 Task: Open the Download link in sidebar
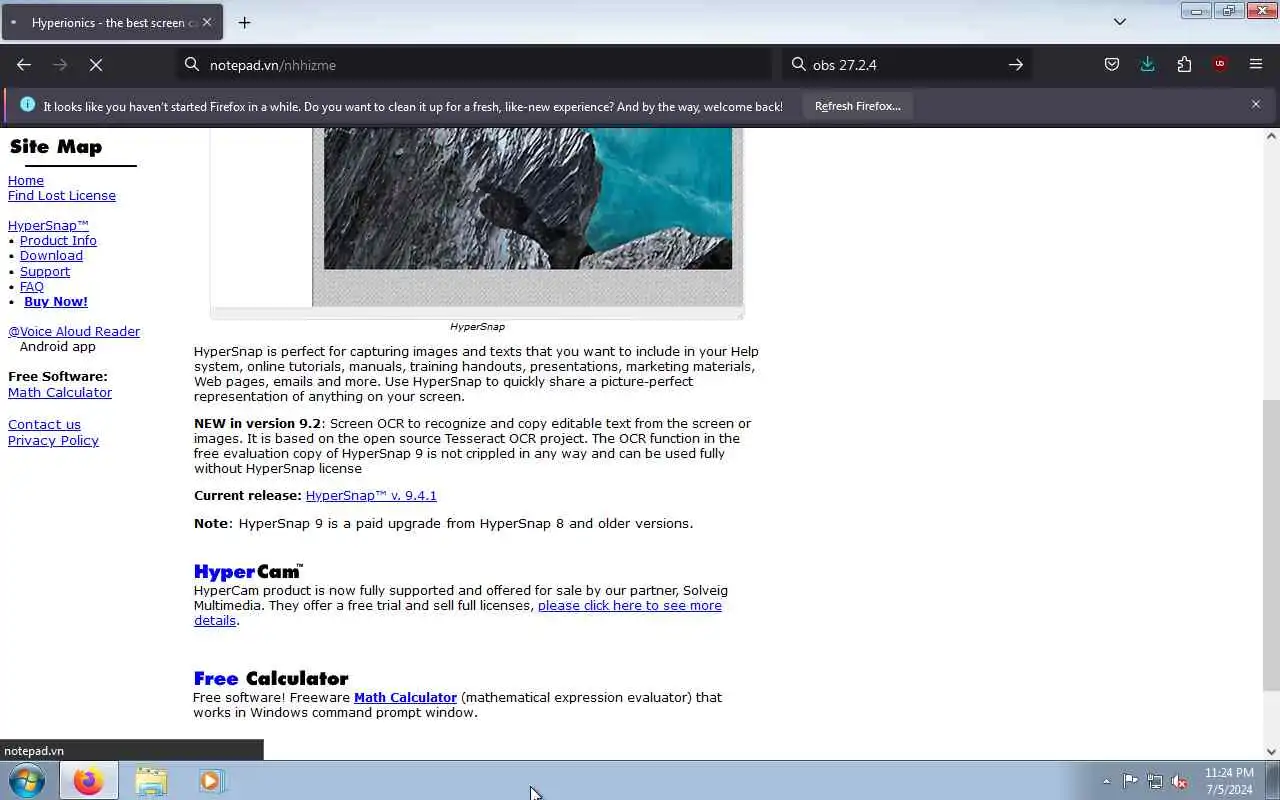tap(51, 256)
